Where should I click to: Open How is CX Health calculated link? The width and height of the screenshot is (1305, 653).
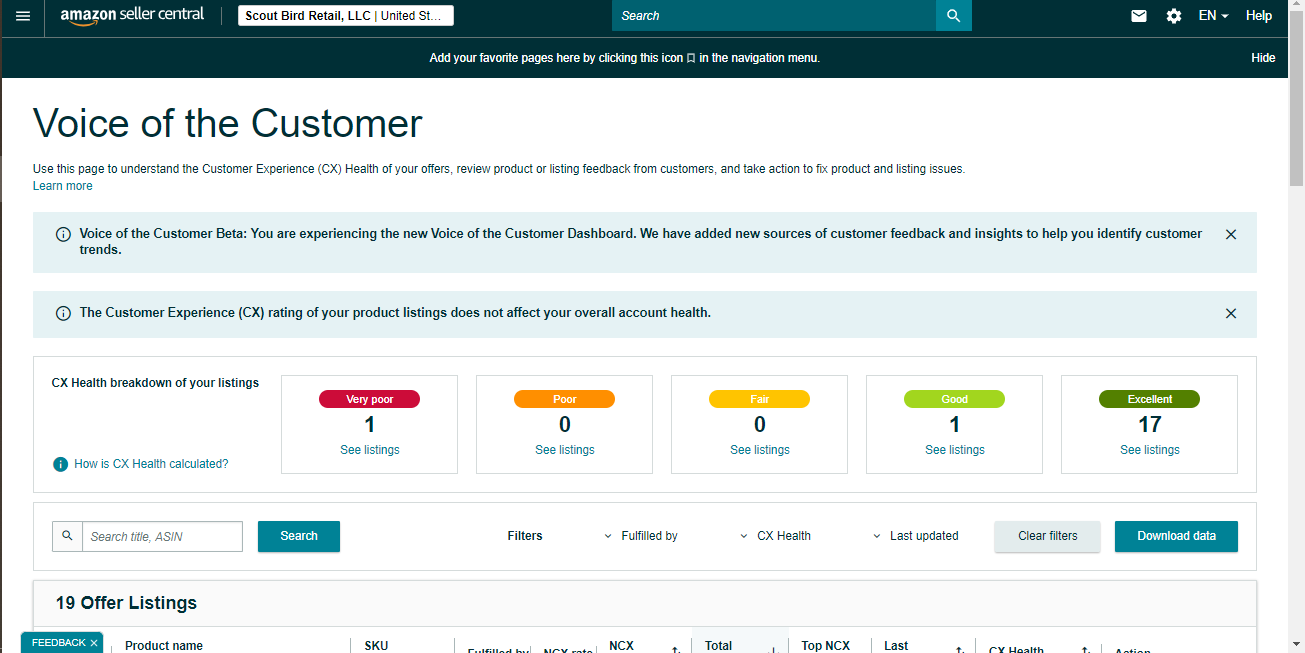click(x=151, y=464)
